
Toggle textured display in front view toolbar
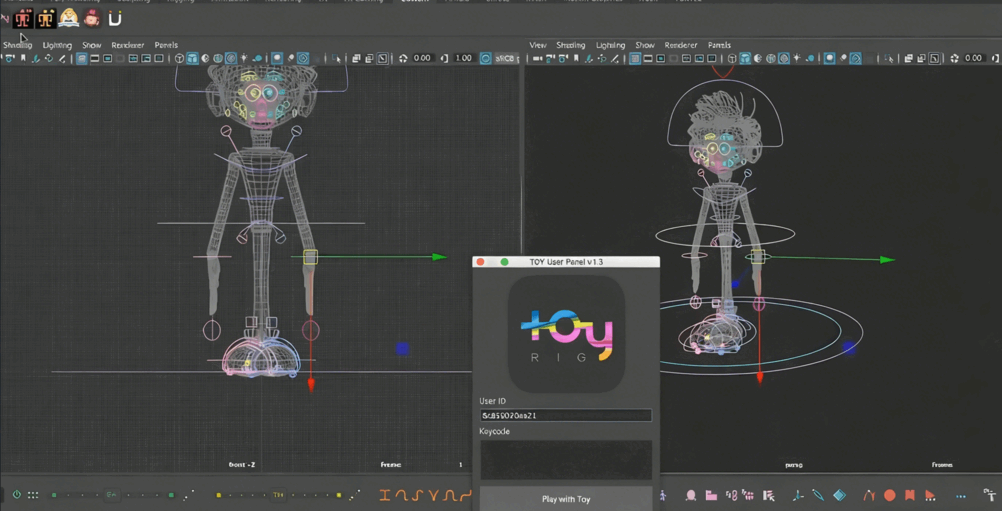(230, 58)
